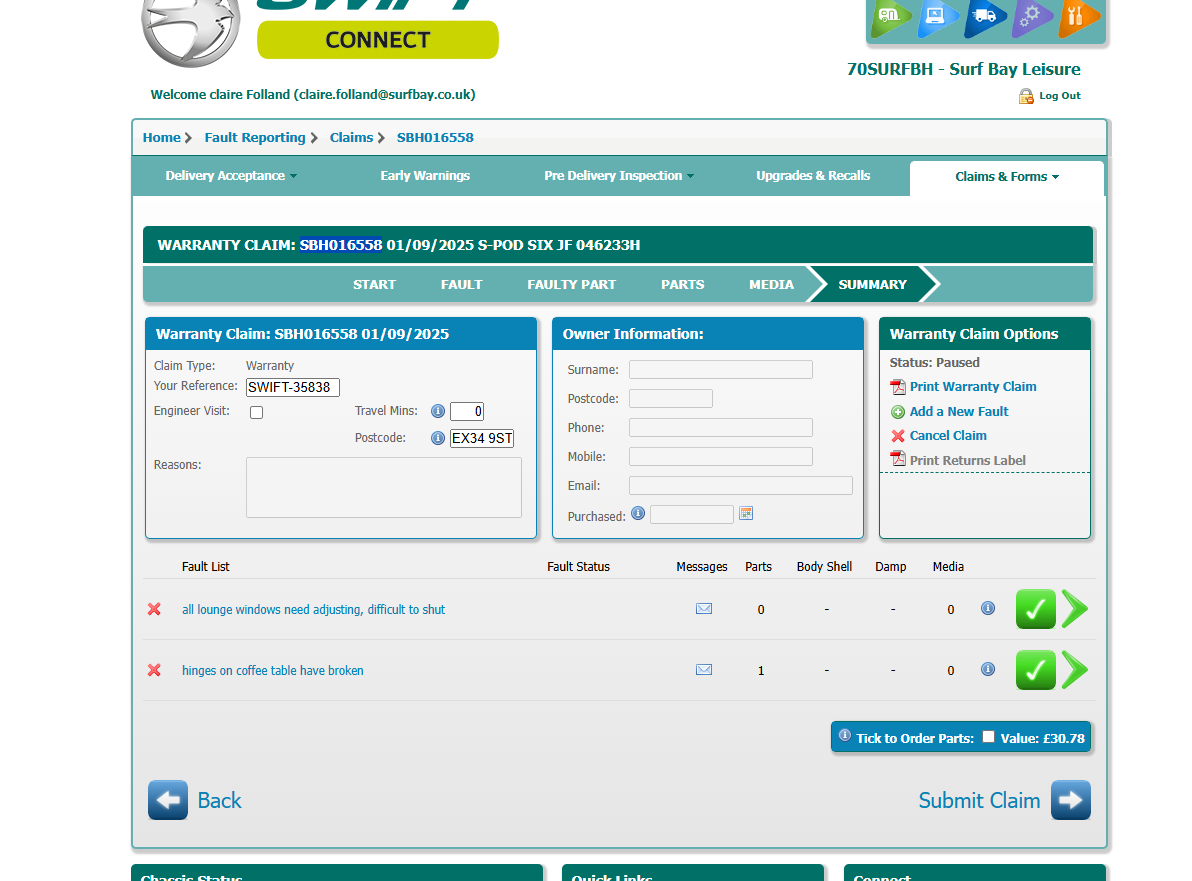Click the Claims breadcrumb link
The width and height of the screenshot is (1192, 881).
[351, 138]
